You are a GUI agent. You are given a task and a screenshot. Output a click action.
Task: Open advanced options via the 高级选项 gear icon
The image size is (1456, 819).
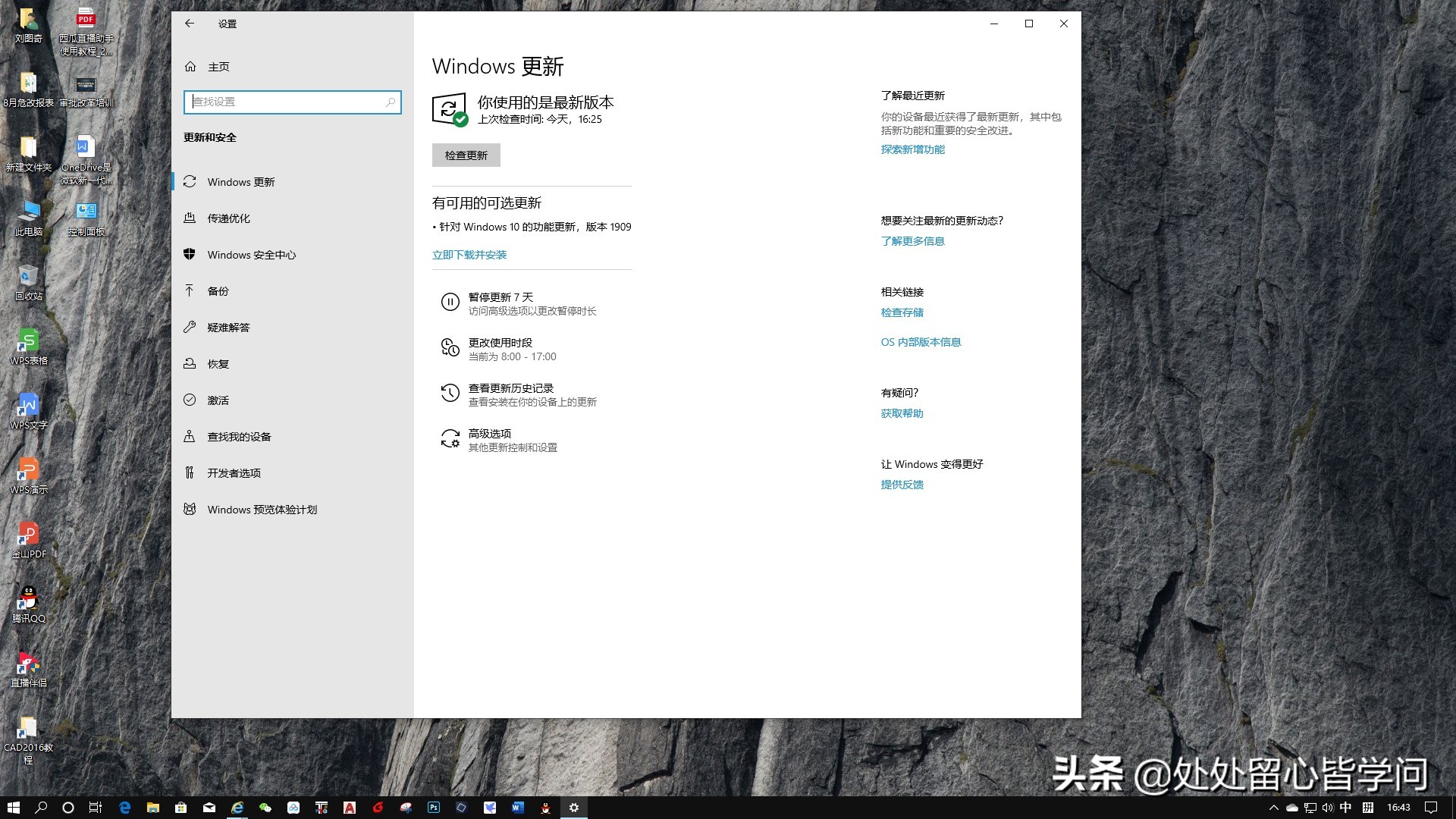coord(450,440)
